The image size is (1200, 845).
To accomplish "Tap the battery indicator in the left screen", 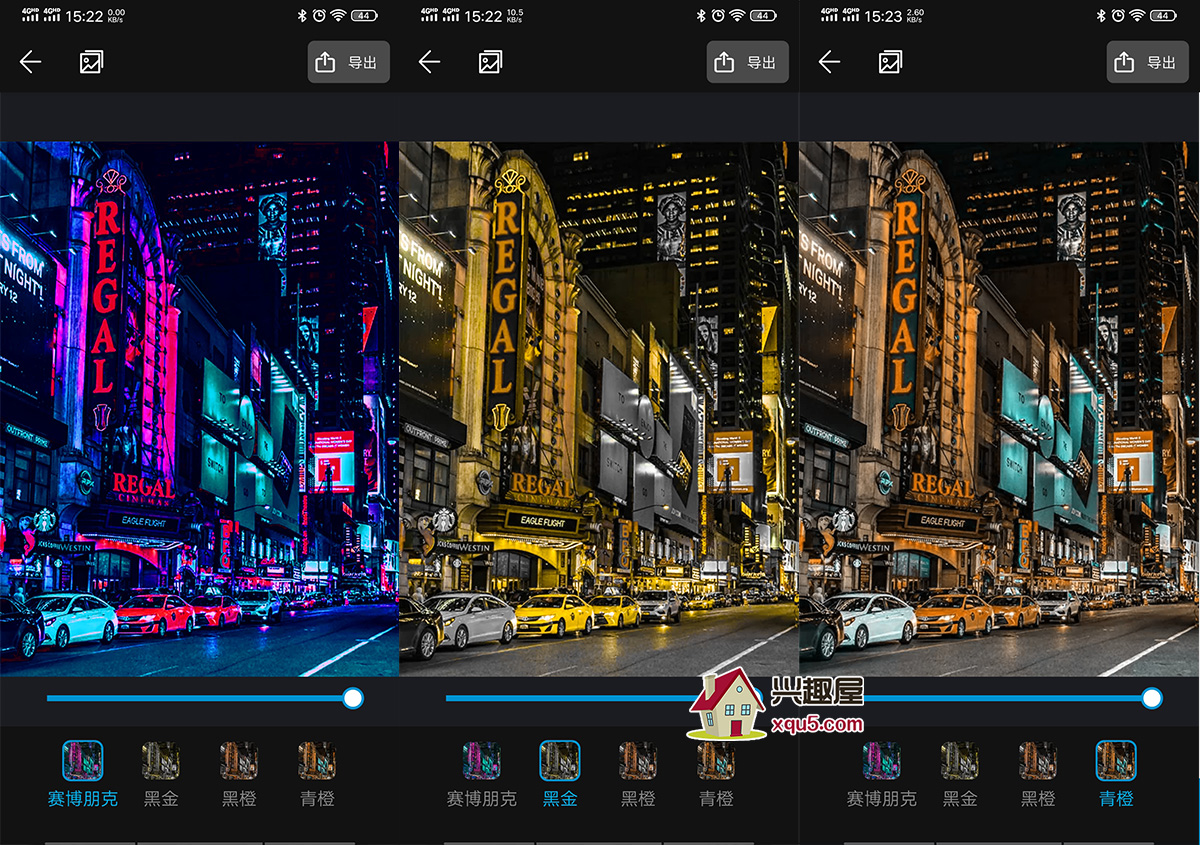I will click(364, 15).
